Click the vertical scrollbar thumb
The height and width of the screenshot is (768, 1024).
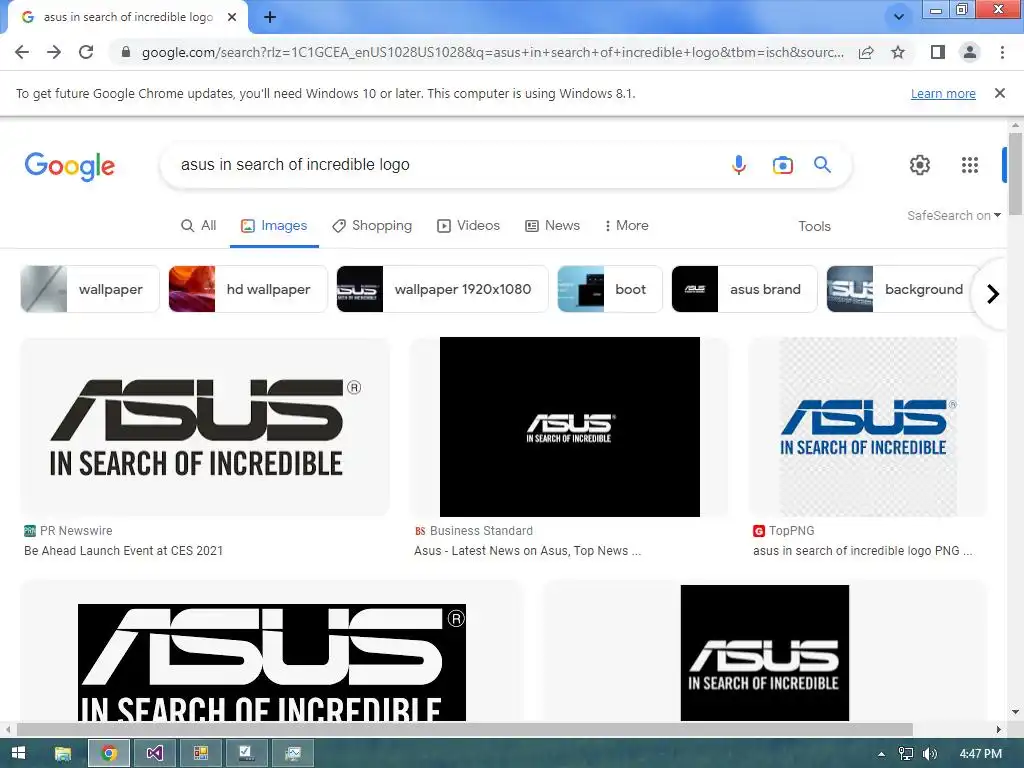click(x=1015, y=173)
